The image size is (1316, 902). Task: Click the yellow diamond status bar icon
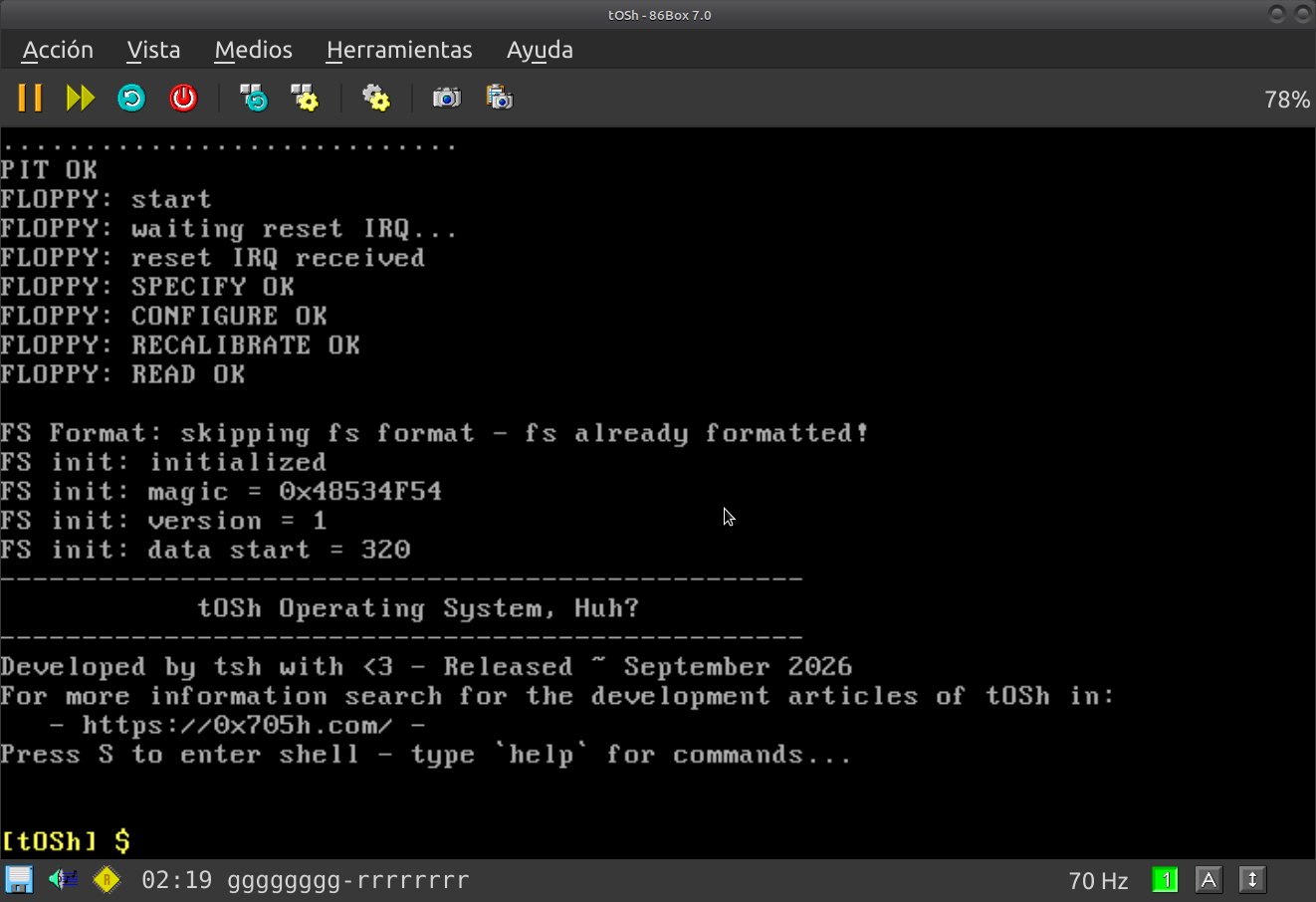pos(107,880)
